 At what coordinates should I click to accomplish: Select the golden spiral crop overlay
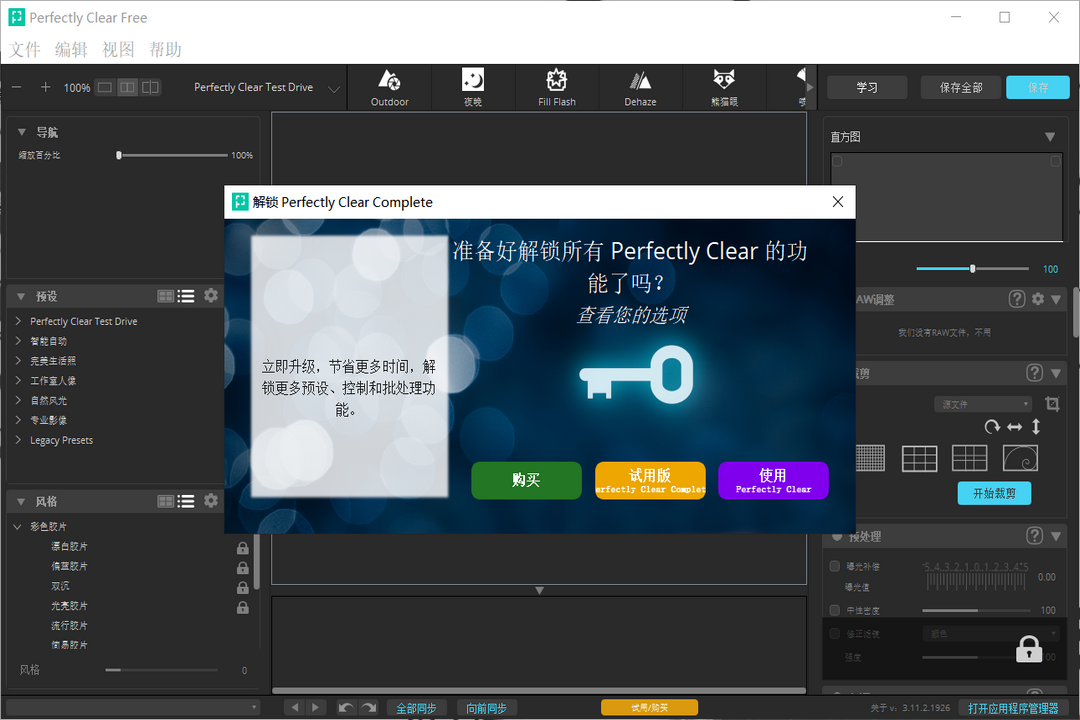click(x=1020, y=457)
